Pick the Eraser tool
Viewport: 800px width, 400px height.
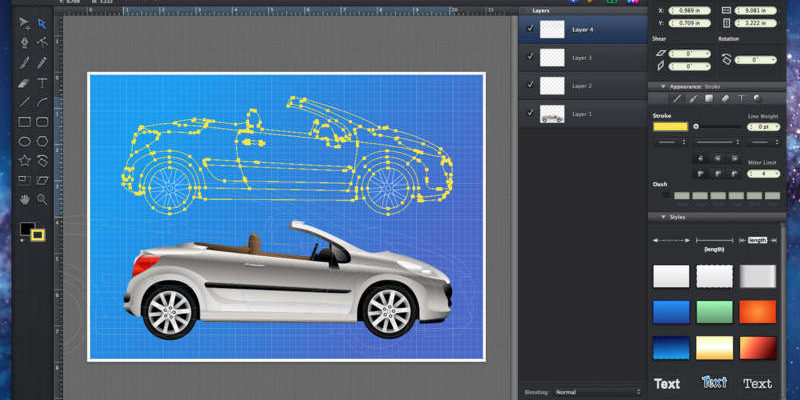(23, 83)
